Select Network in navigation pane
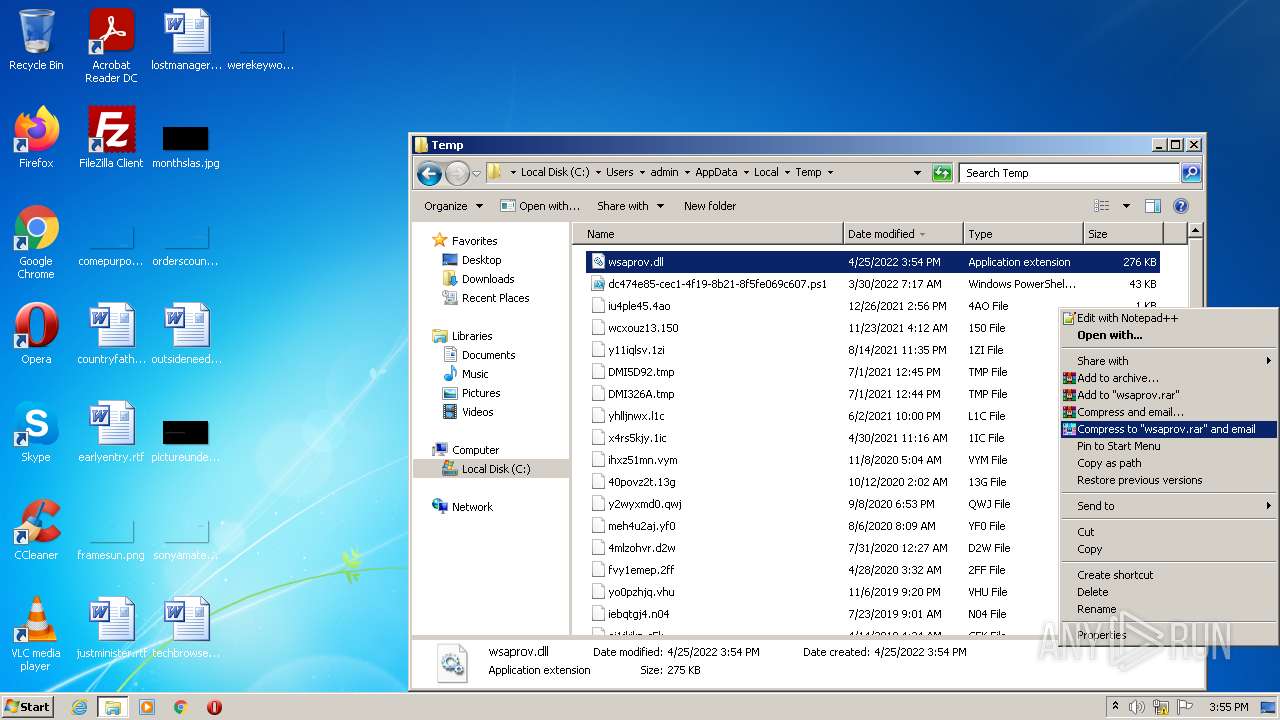This screenshot has height=720, width=1280. click(x=462, y=507)
